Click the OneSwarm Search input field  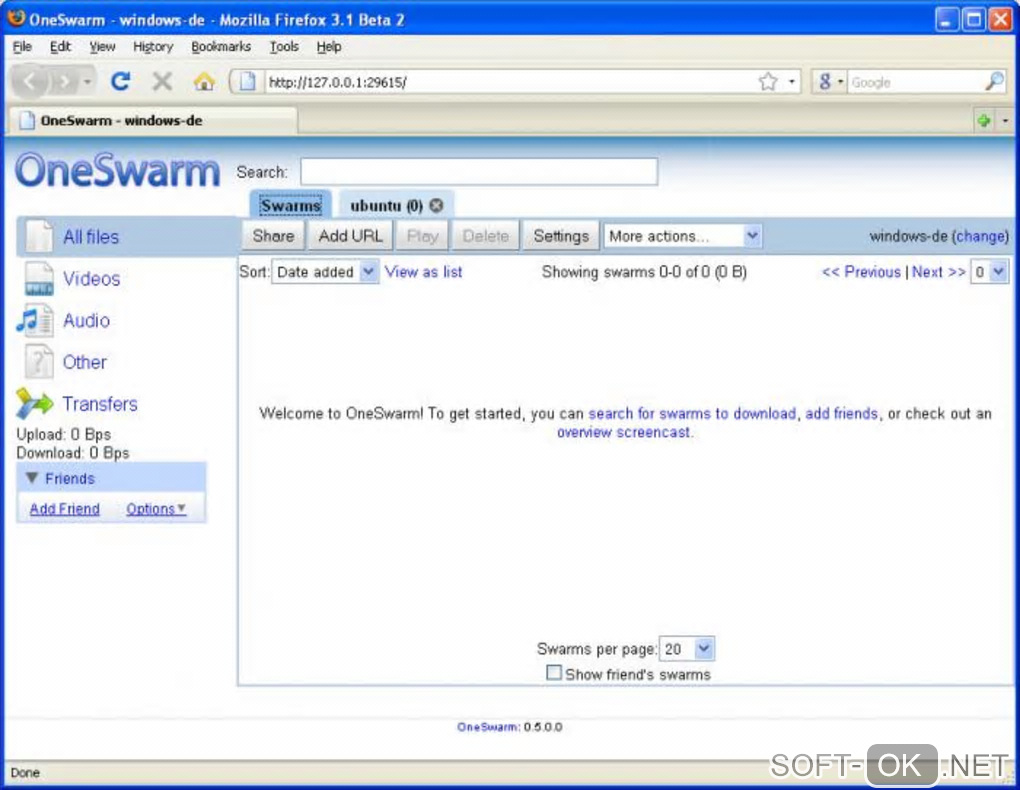tap(479, 172)
